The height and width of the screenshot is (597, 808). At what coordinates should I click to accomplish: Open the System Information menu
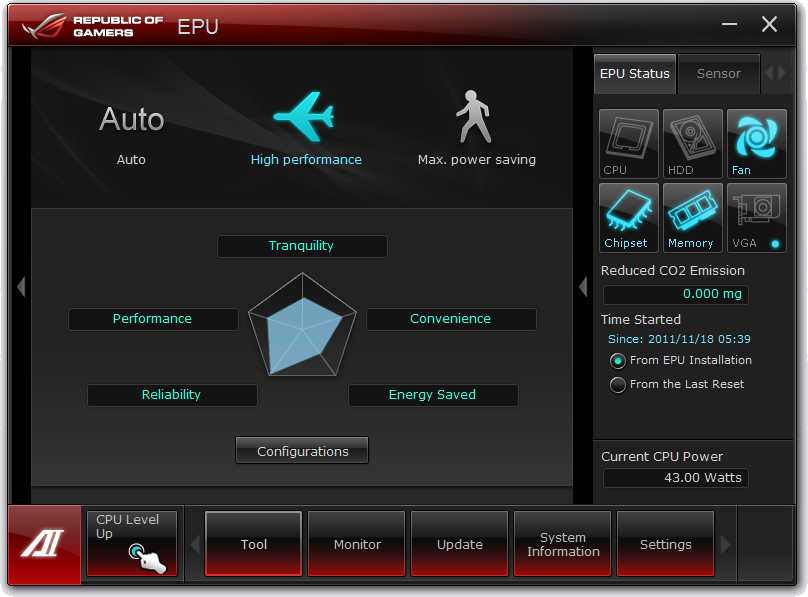click(563, 543)
